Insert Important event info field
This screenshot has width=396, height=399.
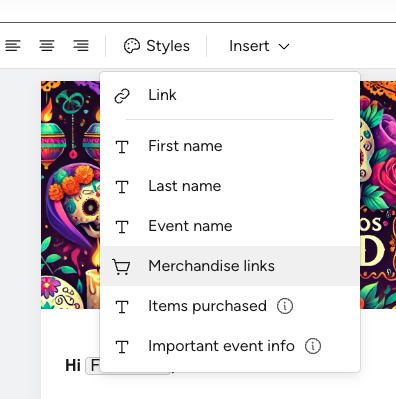tap(230, 346)
